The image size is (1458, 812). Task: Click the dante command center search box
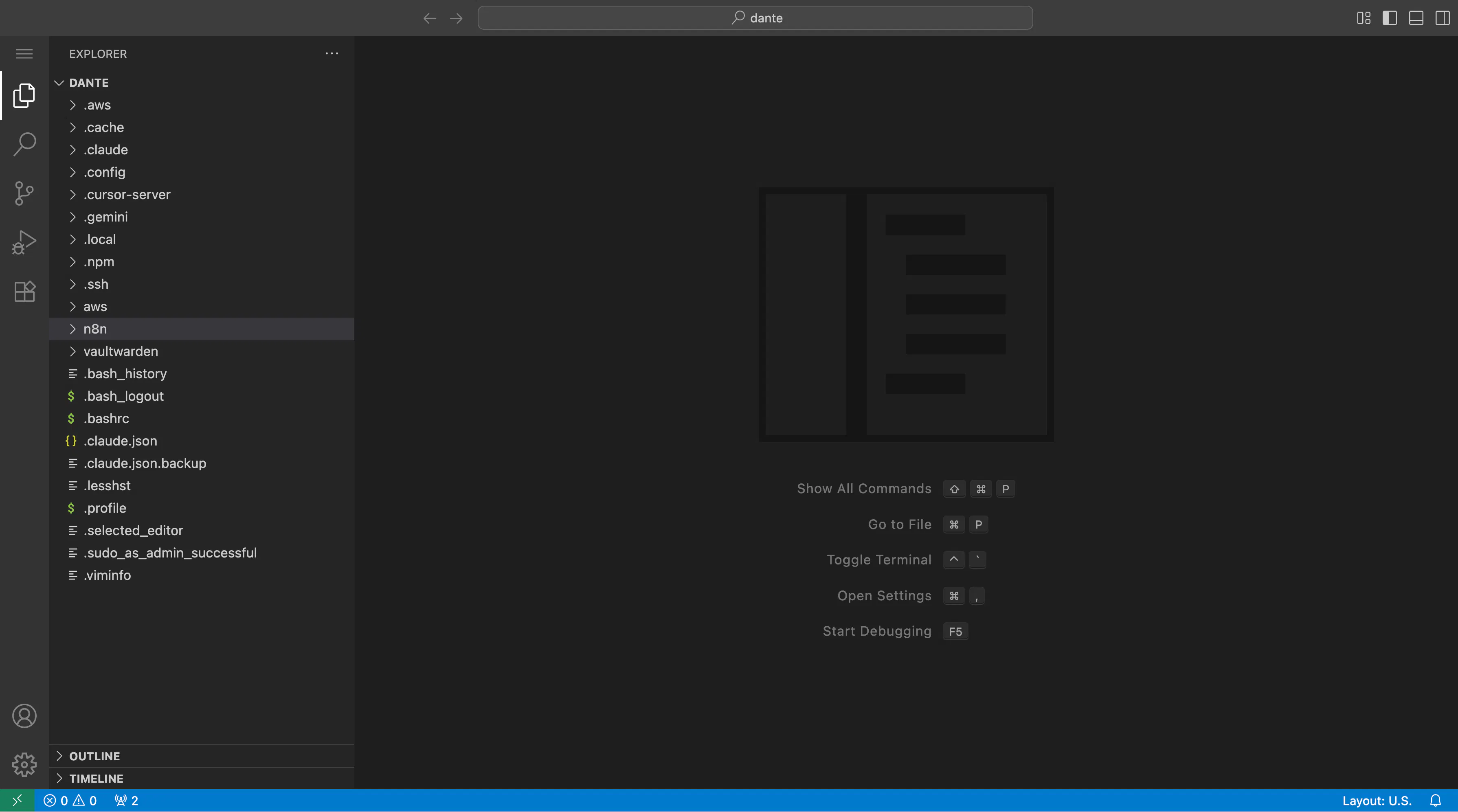click(755, 18)
